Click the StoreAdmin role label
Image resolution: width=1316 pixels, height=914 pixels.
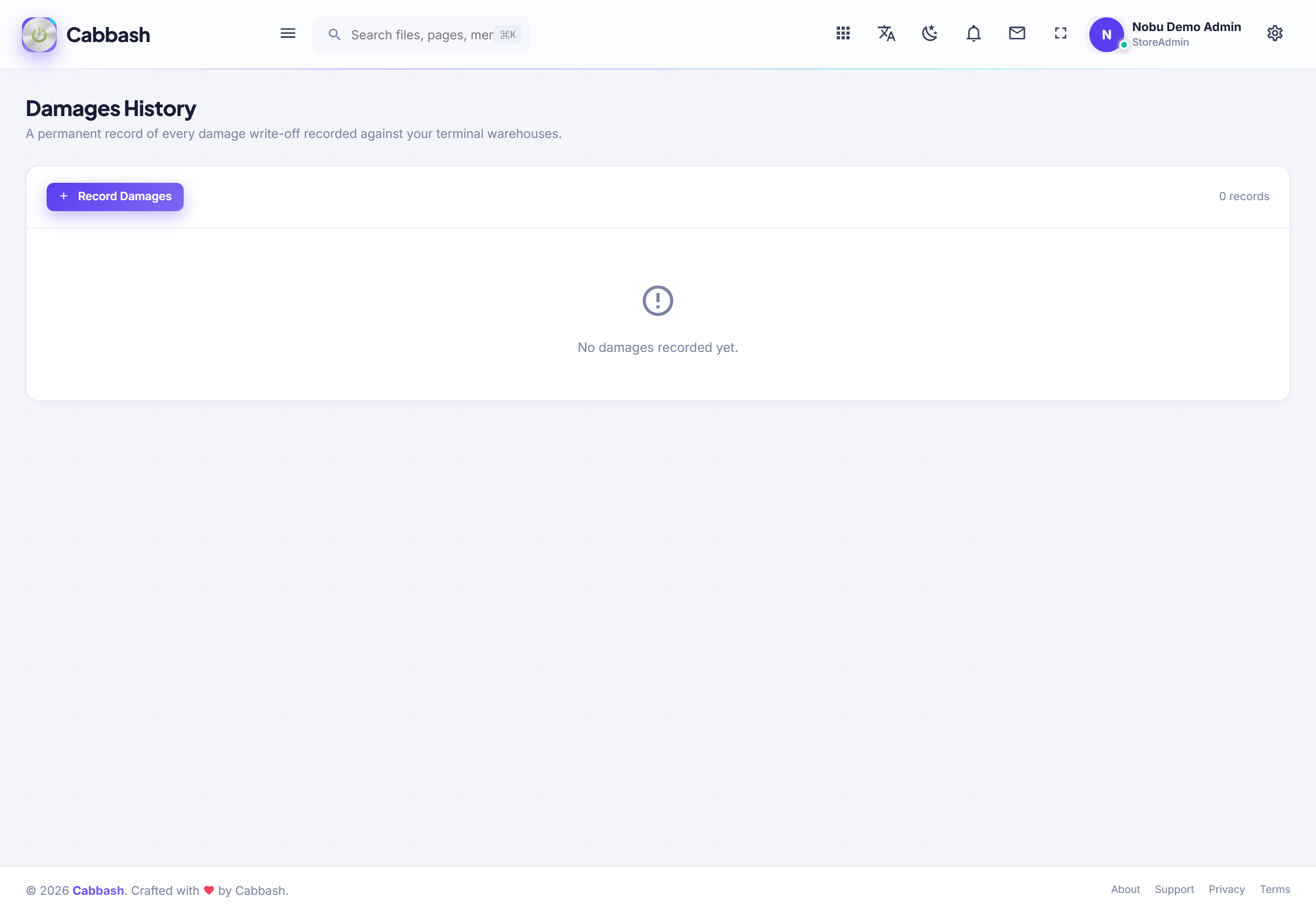tap(1160, 43)
